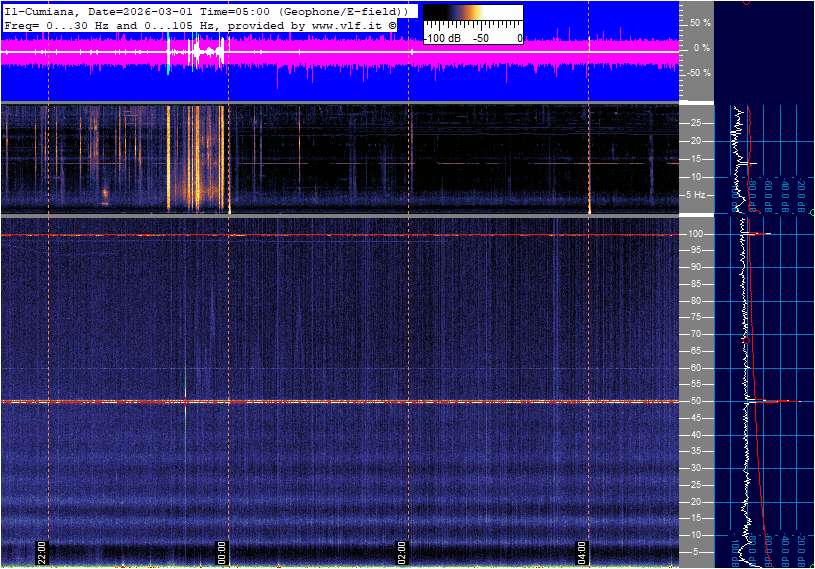Select the -100 dB label on color scale
The image size is (815, 569).
[x=441, y=38]
